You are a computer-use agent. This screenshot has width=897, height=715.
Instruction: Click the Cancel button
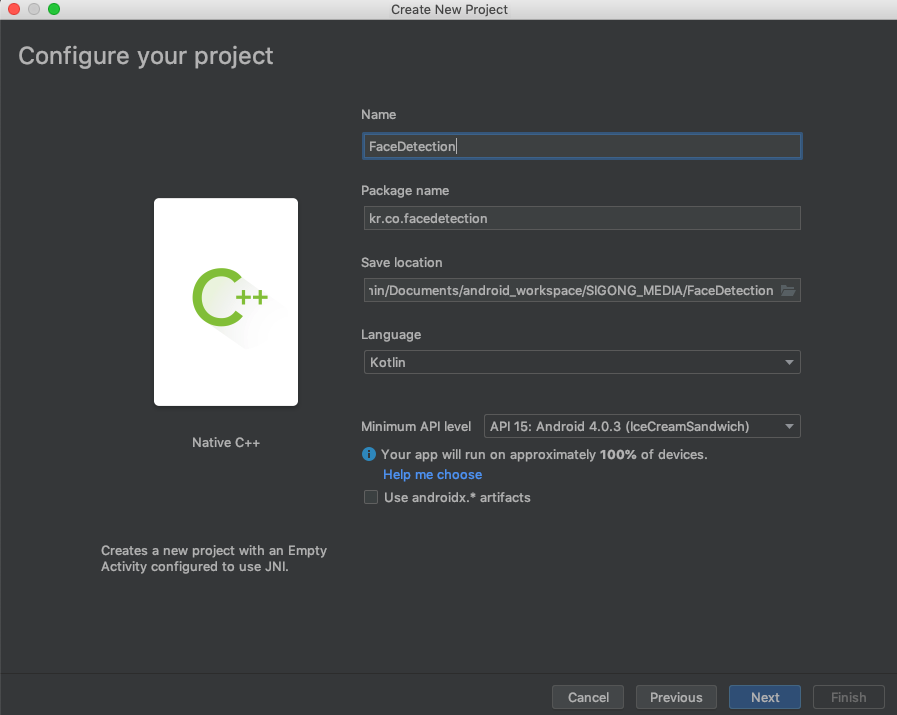coord(588,697)
